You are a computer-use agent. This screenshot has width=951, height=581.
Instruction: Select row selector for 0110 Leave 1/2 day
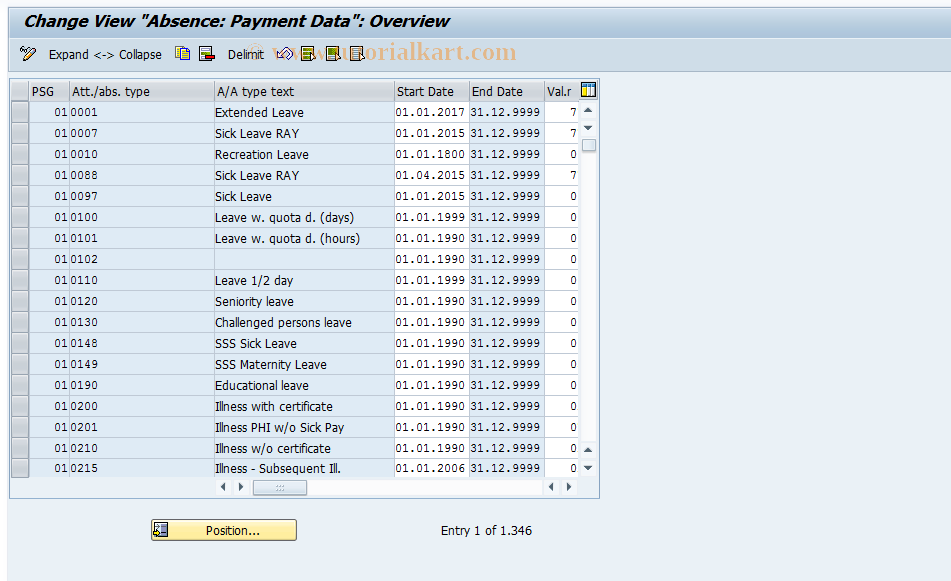pyautogui.click(x=20, y=280)
